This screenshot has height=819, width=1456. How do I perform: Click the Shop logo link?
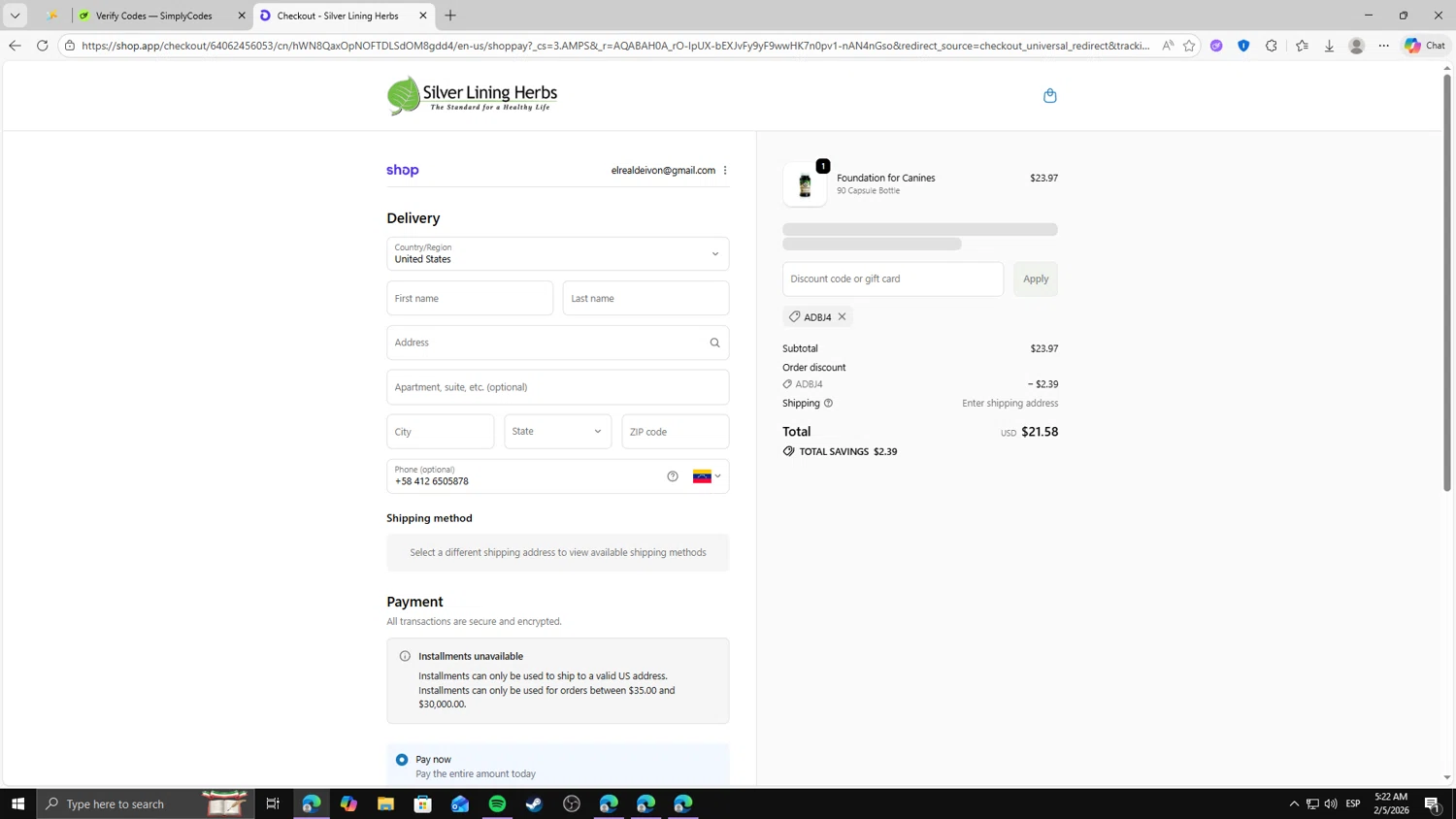[403, 170]
